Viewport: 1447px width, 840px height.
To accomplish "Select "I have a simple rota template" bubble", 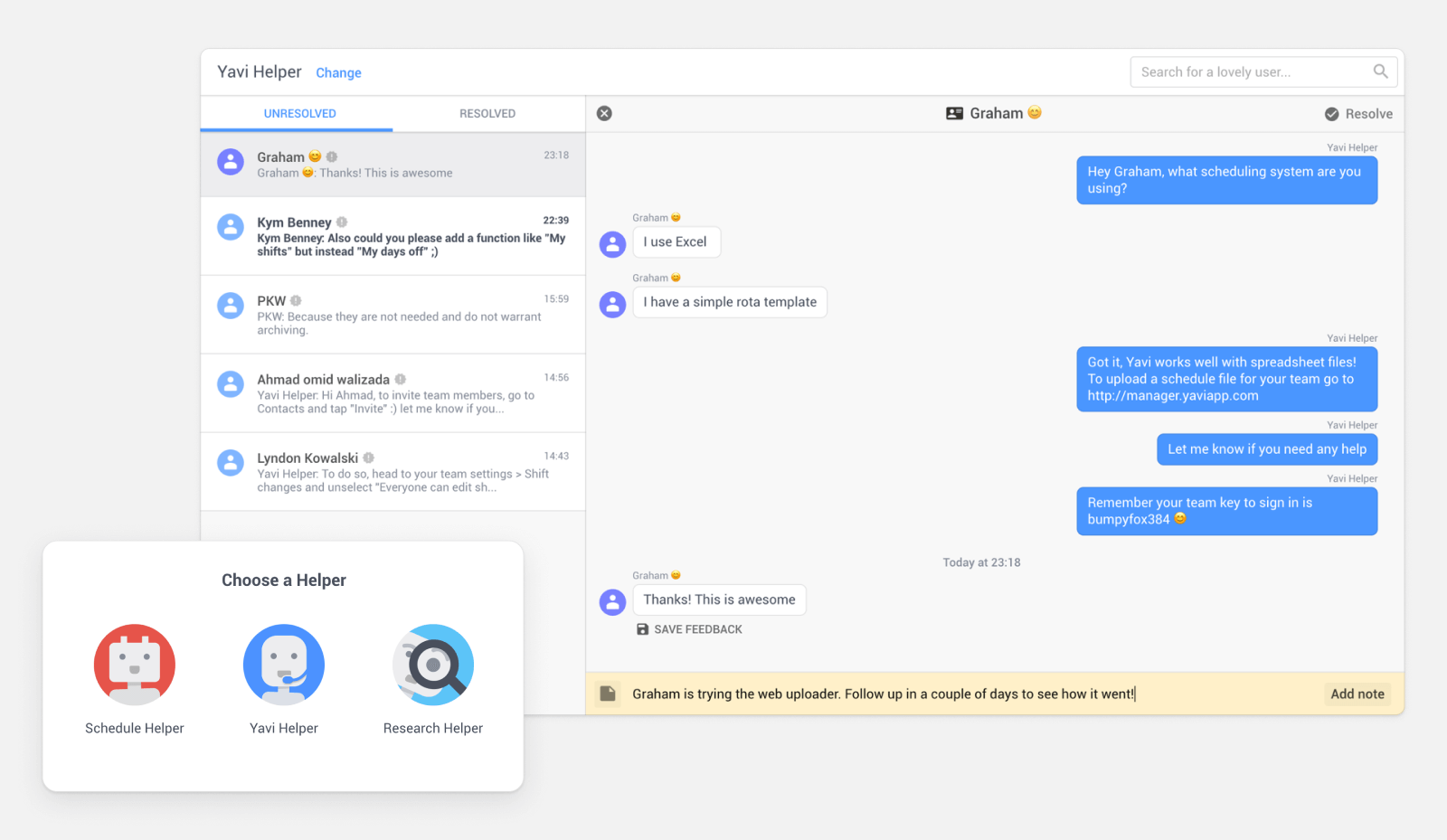I will (x=730, y=302).
